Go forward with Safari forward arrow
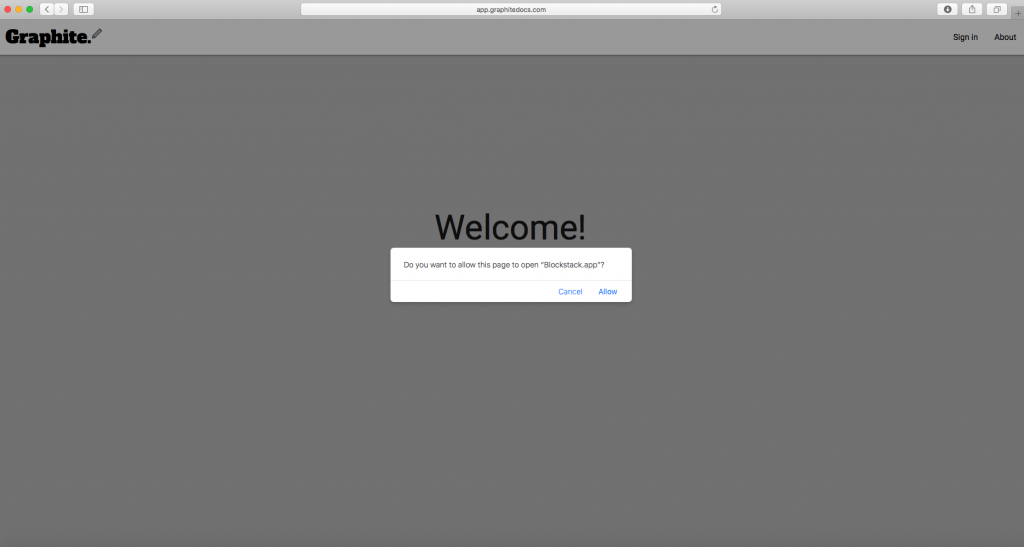Viewport: 1024px width, 547px height. point(61,9)
